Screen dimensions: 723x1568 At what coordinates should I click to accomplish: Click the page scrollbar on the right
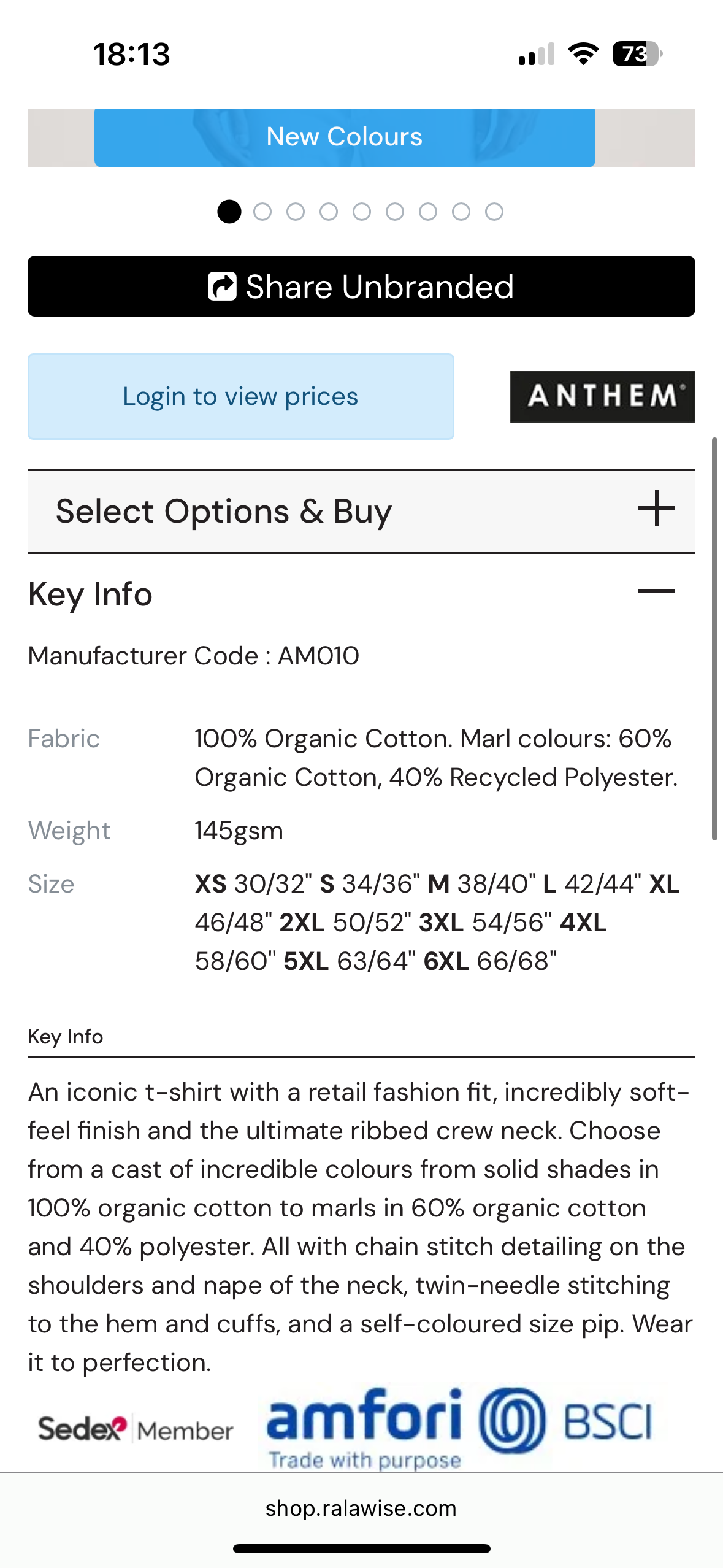coord(714,638)
